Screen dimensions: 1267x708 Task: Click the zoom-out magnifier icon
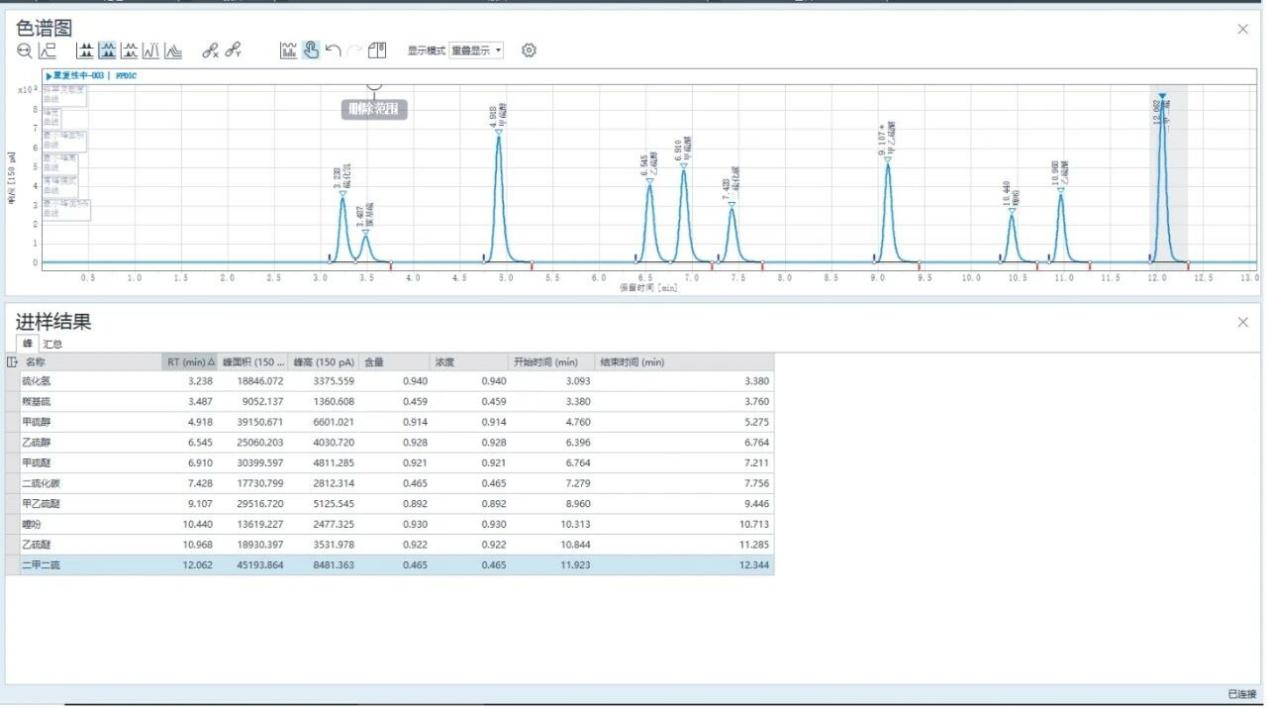click(24, 51)
